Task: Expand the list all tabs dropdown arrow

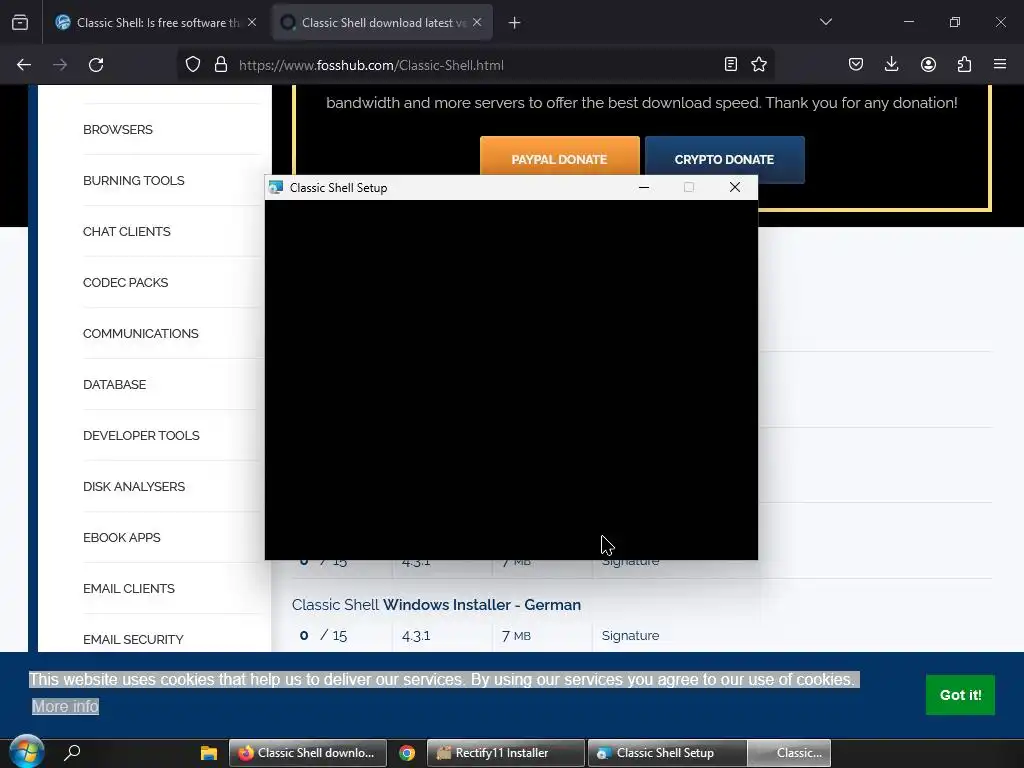Action: click(825, 22)
